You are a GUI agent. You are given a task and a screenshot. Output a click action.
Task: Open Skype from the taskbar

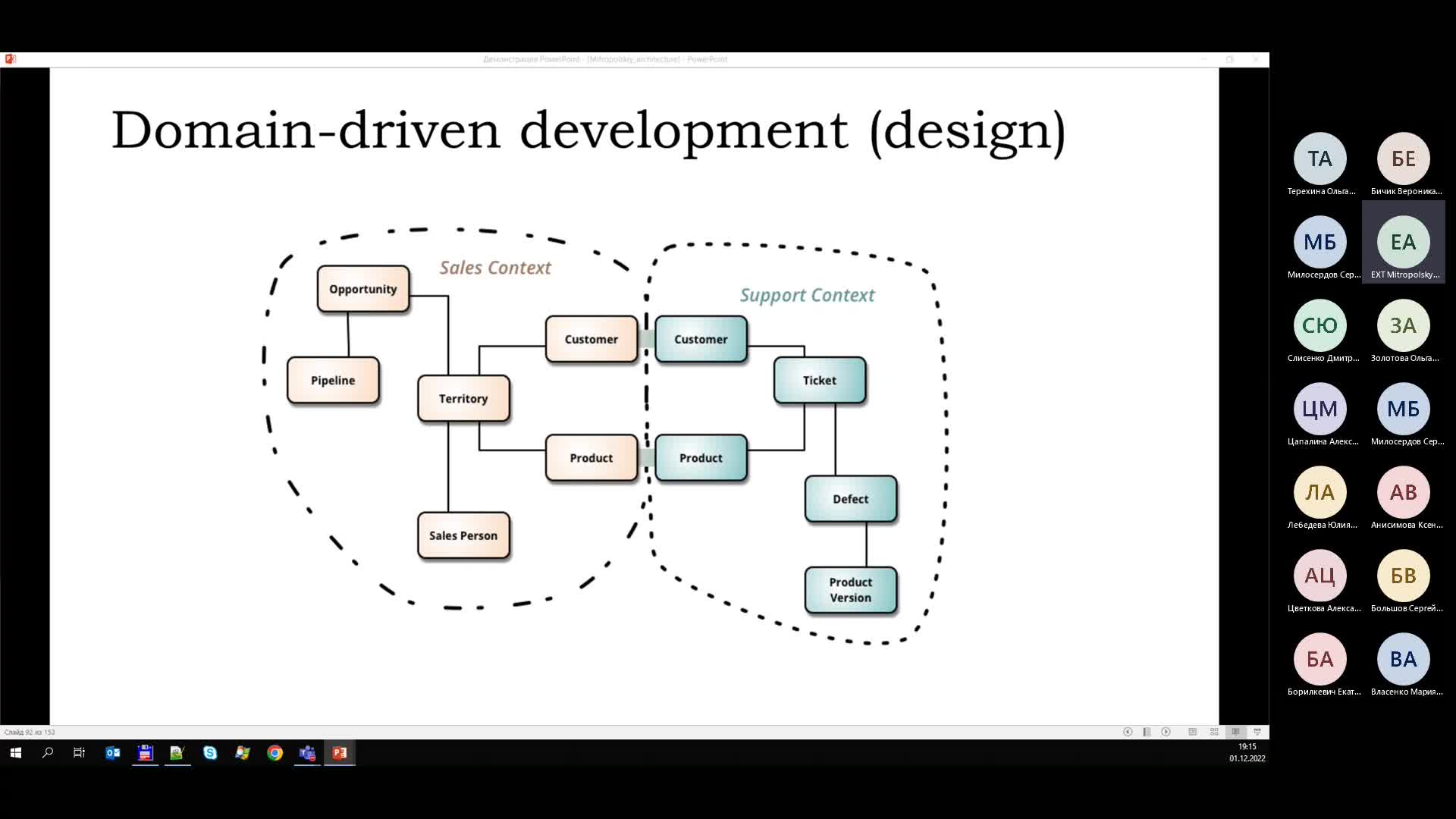coord(210,753)
